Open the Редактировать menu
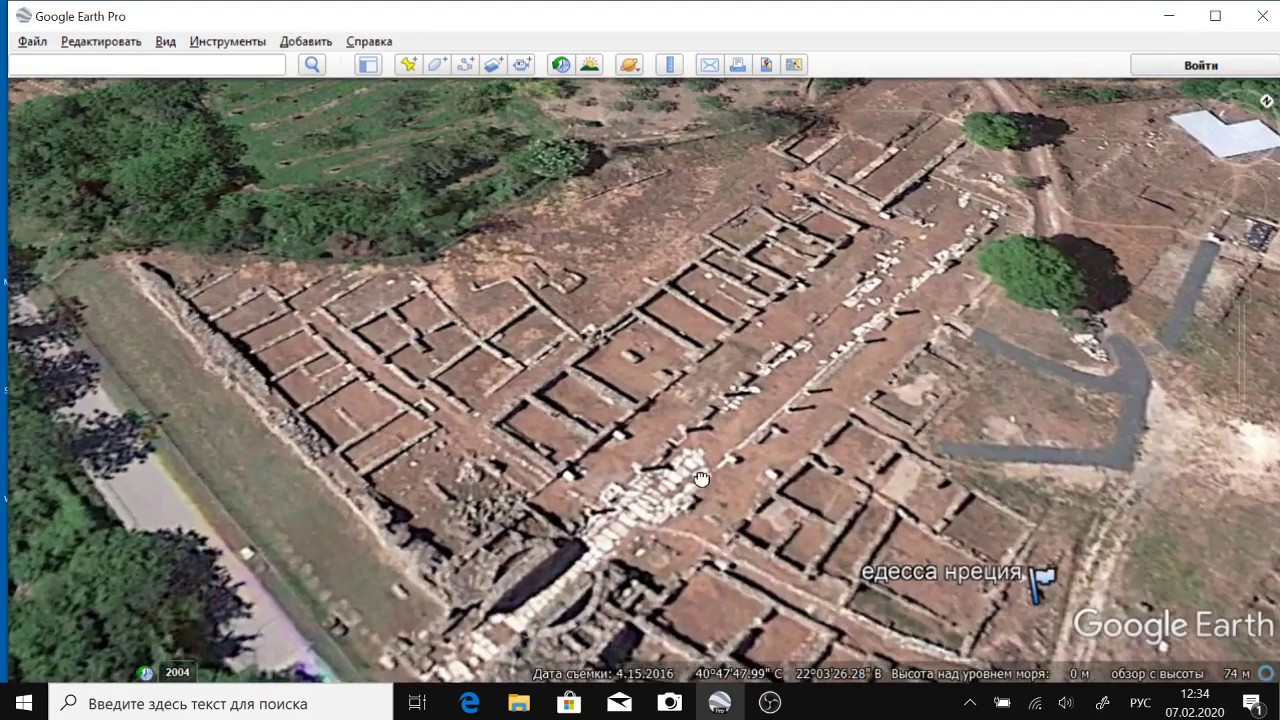This screenshot has height=720, width=1280. coord(101,41)
